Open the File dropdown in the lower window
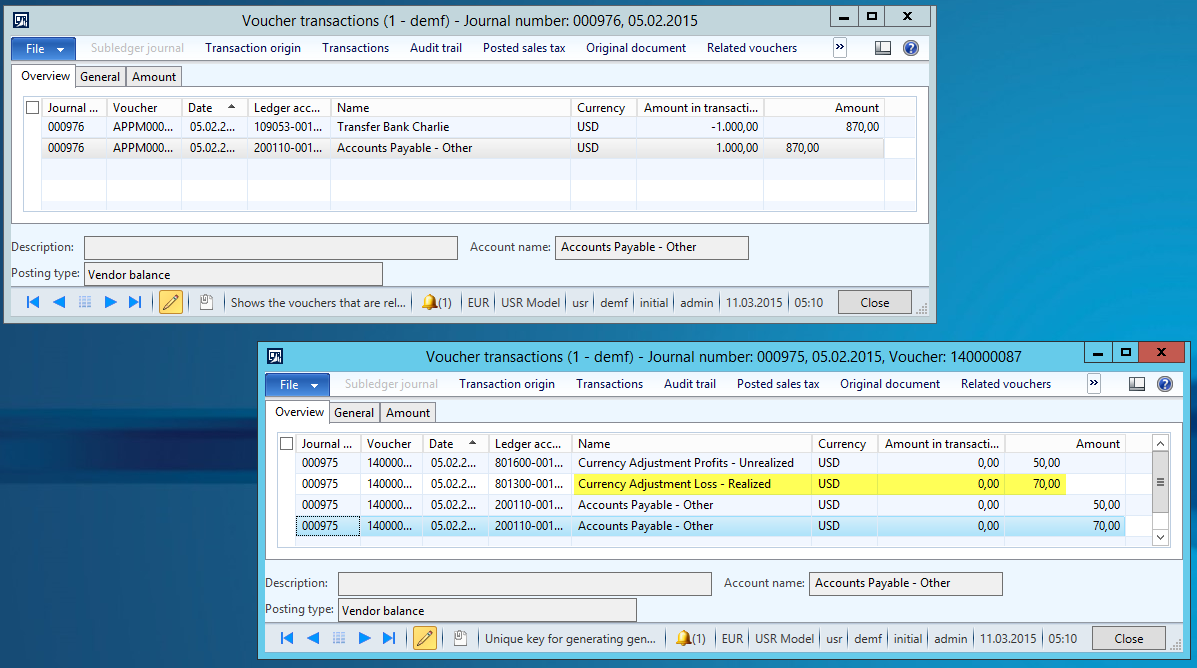 [x=297, y=384]
